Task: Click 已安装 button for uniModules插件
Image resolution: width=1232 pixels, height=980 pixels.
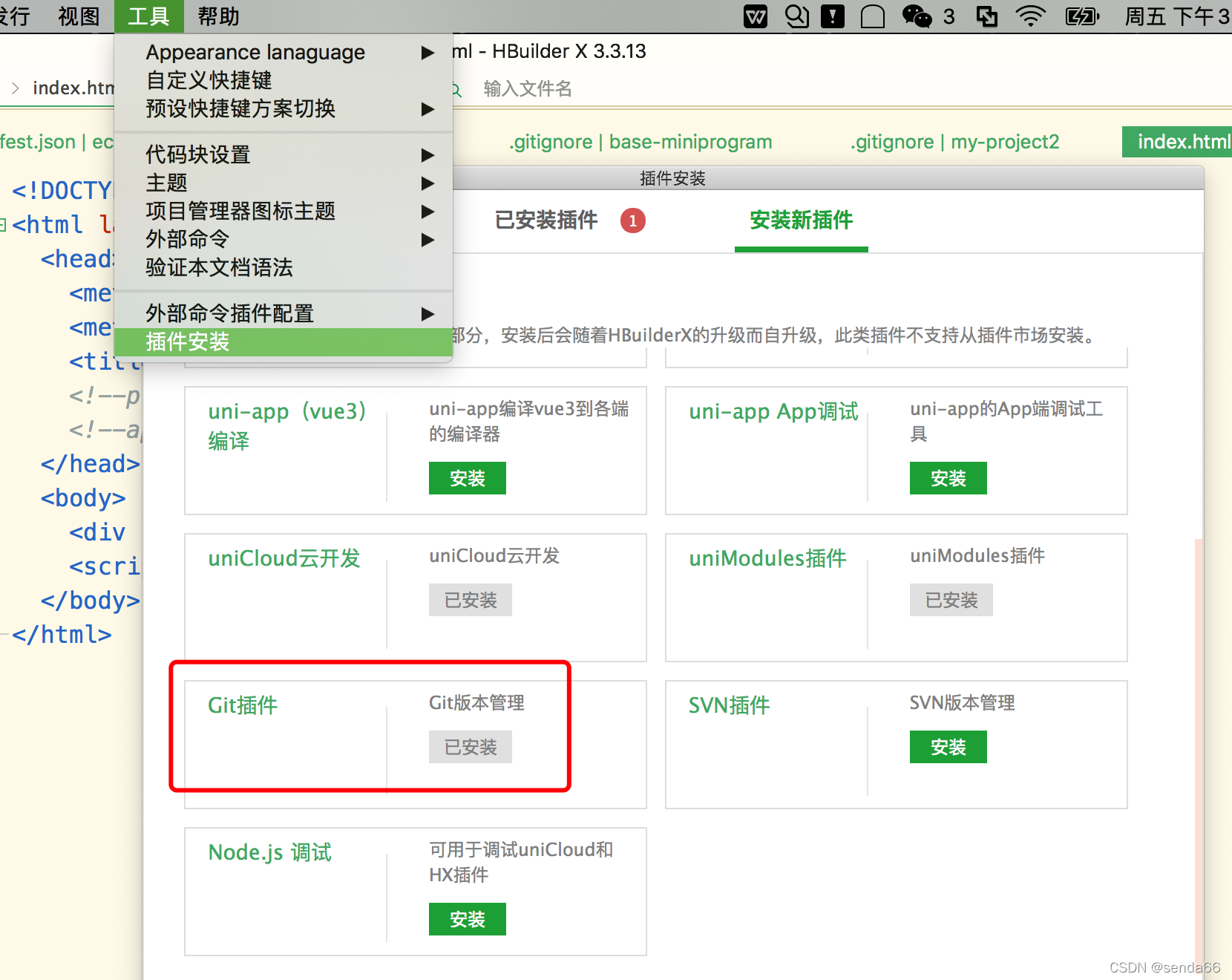Action: coord(951,600)
